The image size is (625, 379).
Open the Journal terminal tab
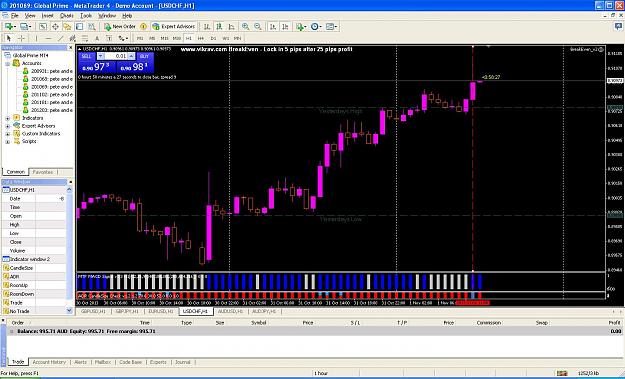pyautogui.click(x=183, y=362)
